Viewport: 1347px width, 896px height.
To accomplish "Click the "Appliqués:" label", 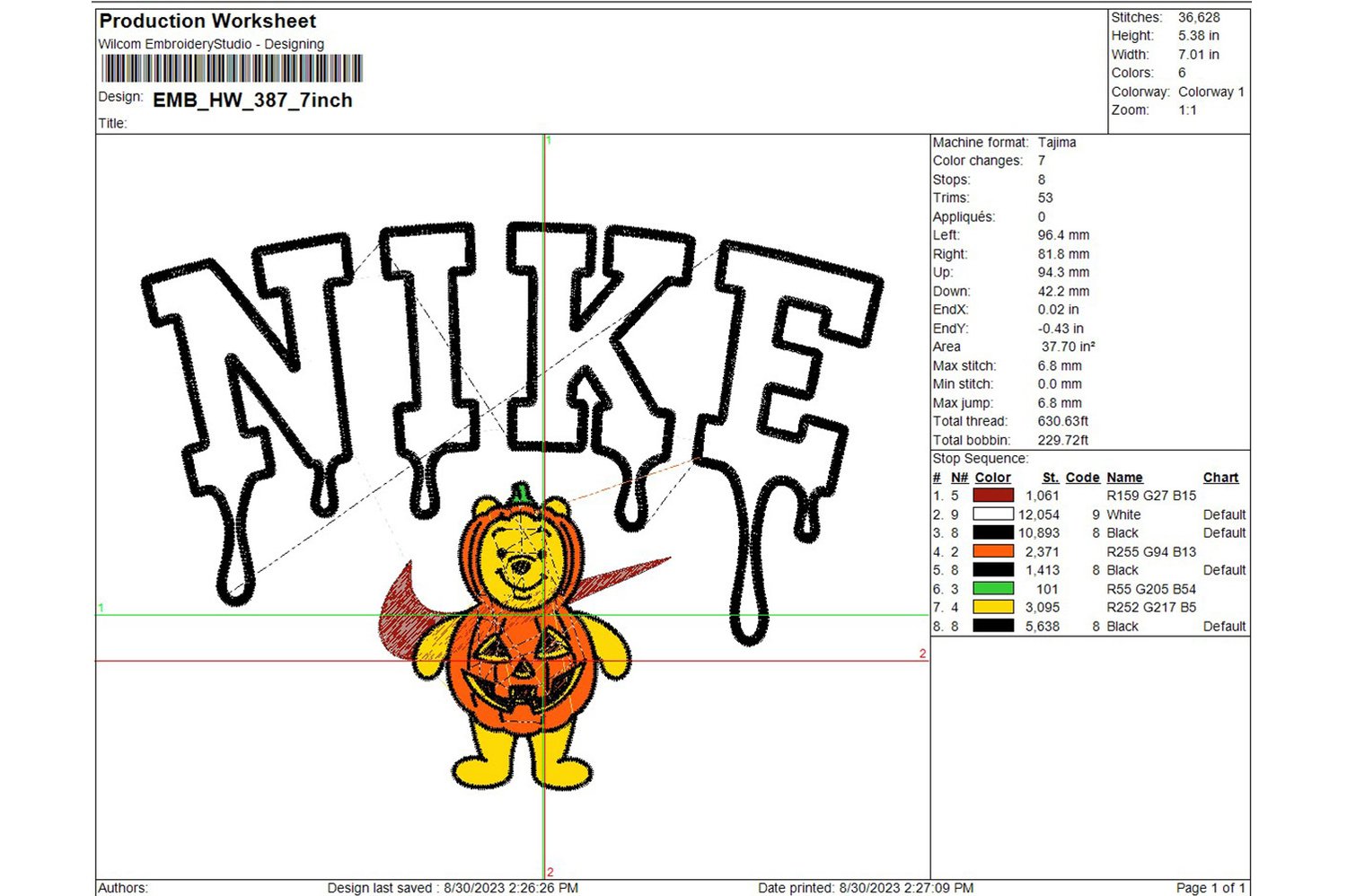I will 964,217.
